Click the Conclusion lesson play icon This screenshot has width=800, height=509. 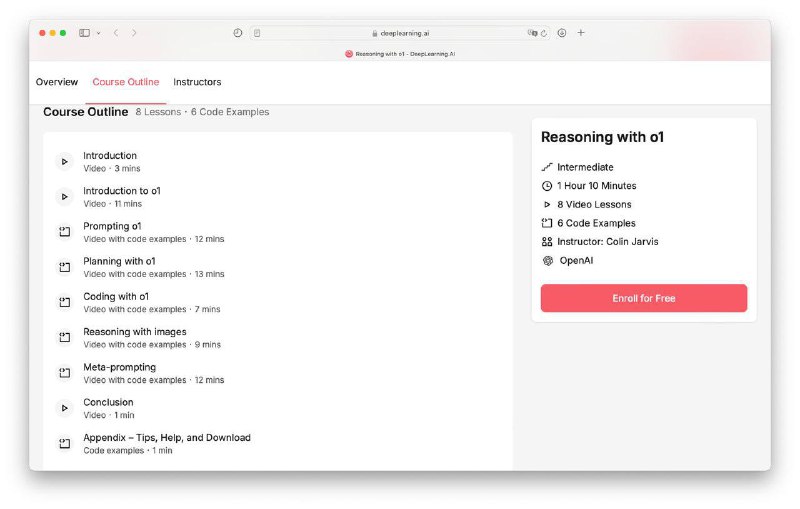(64, 408)
